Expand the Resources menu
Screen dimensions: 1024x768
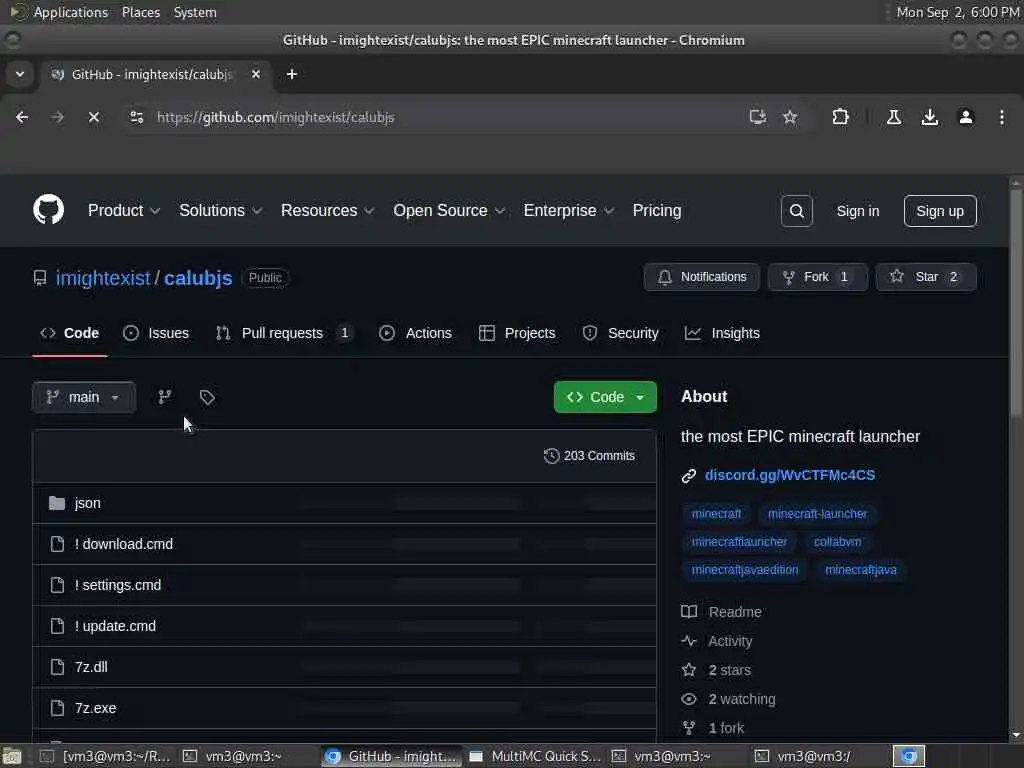328,210
